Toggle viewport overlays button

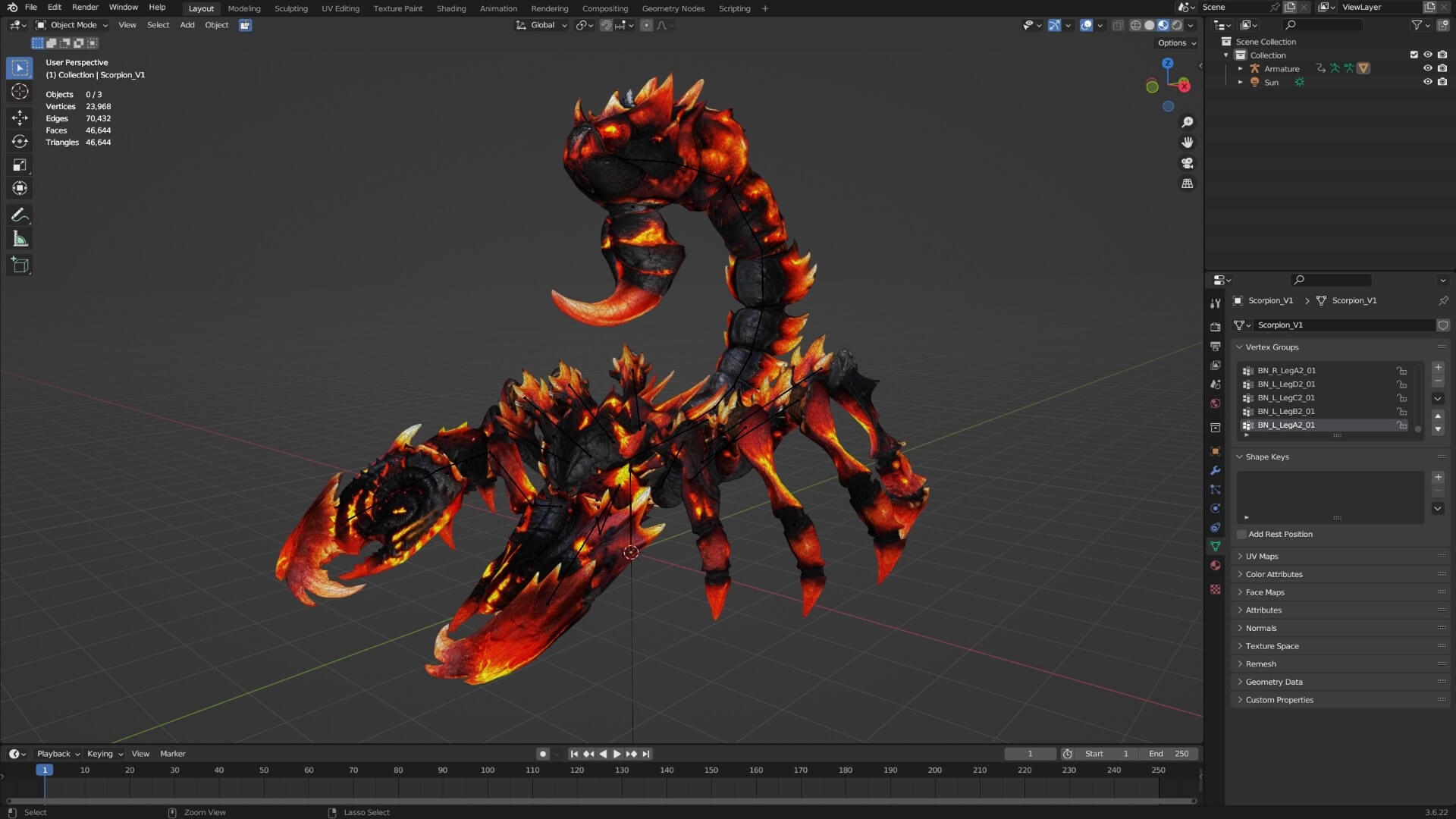[x=1086, y=25]
